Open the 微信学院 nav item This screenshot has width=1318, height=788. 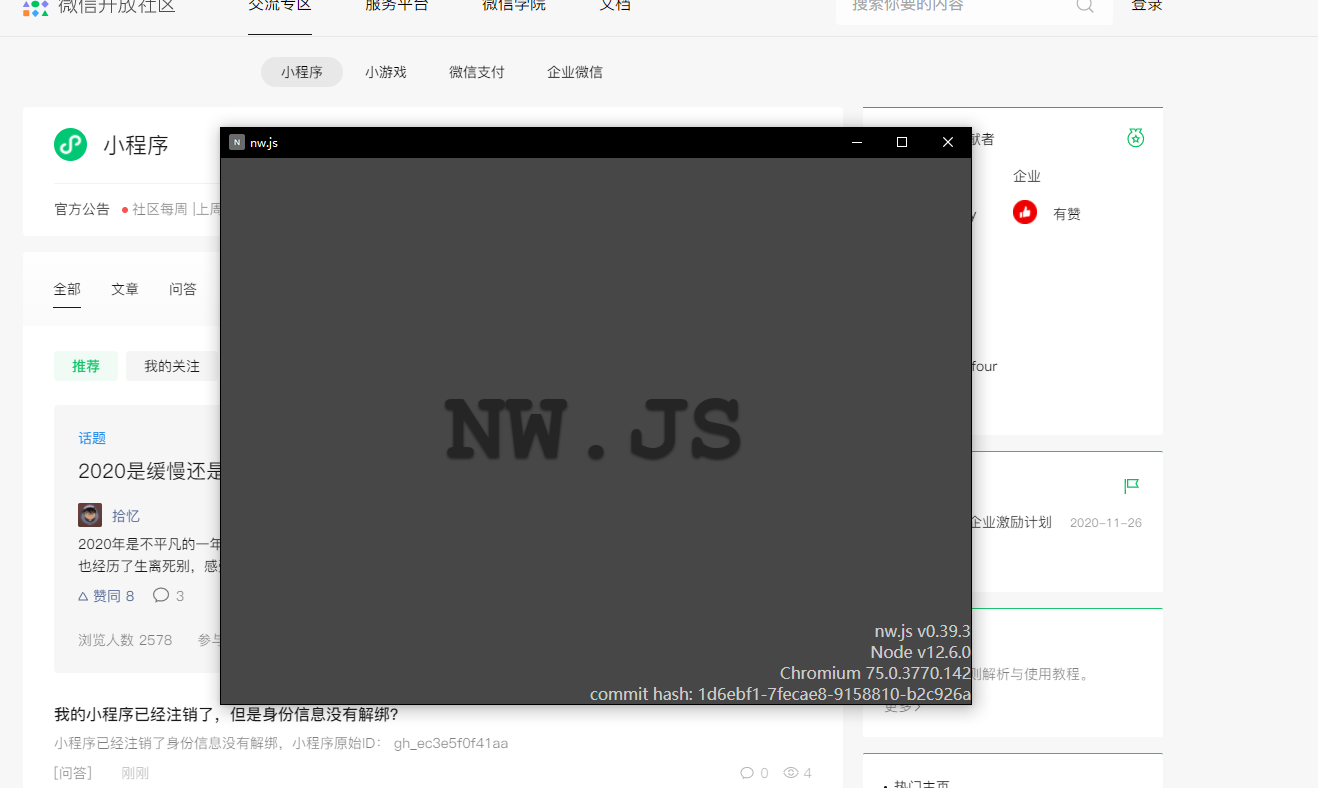point(514,6)
